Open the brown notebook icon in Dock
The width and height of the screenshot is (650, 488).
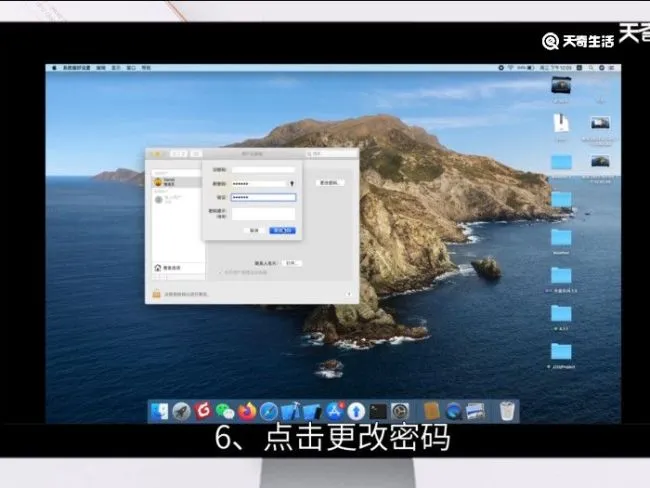[432, 411]
